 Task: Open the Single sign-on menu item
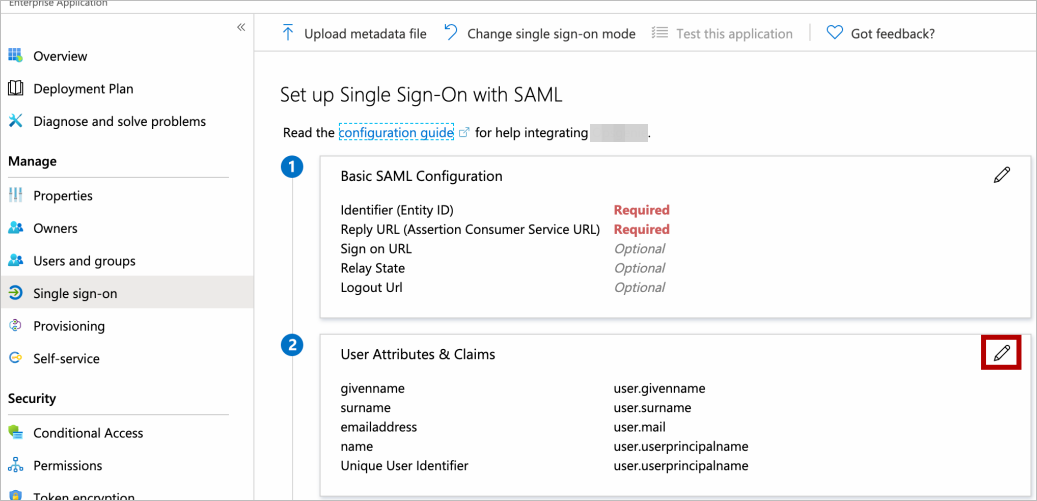pyautogui.click(x=75, y=294)
